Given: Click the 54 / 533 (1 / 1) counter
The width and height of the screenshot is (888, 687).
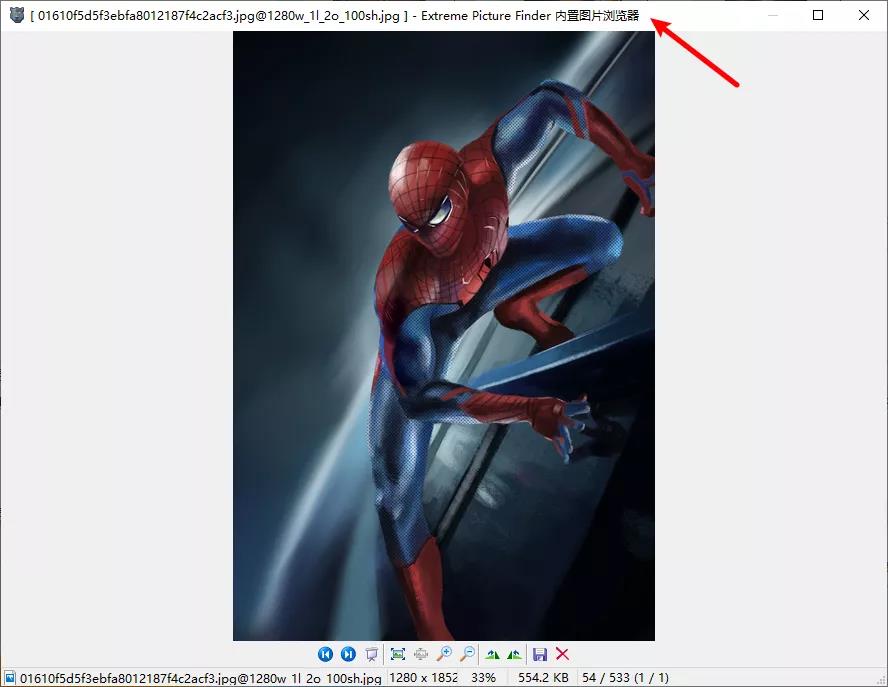Looking at the screenshot, I should 625,678.
